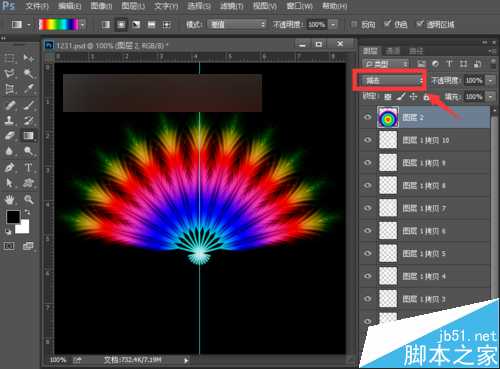Viewport: 500px width, 369px height.
Task: Select the Quick Selection tool
Action: coord(29,73)
